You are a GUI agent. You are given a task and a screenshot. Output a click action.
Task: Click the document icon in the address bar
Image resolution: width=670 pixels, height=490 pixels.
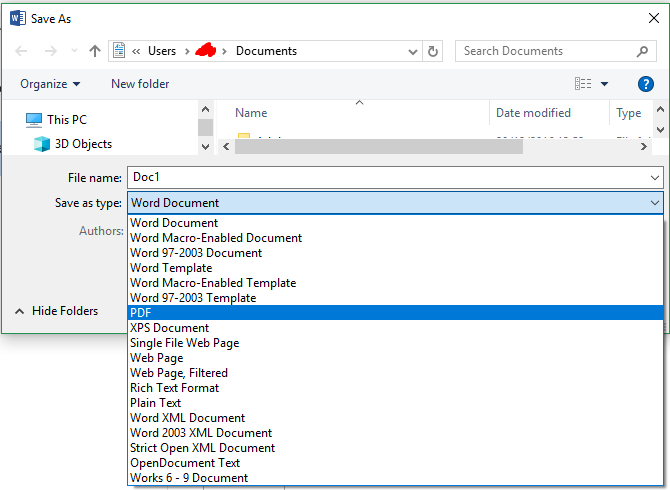point(119,51)
